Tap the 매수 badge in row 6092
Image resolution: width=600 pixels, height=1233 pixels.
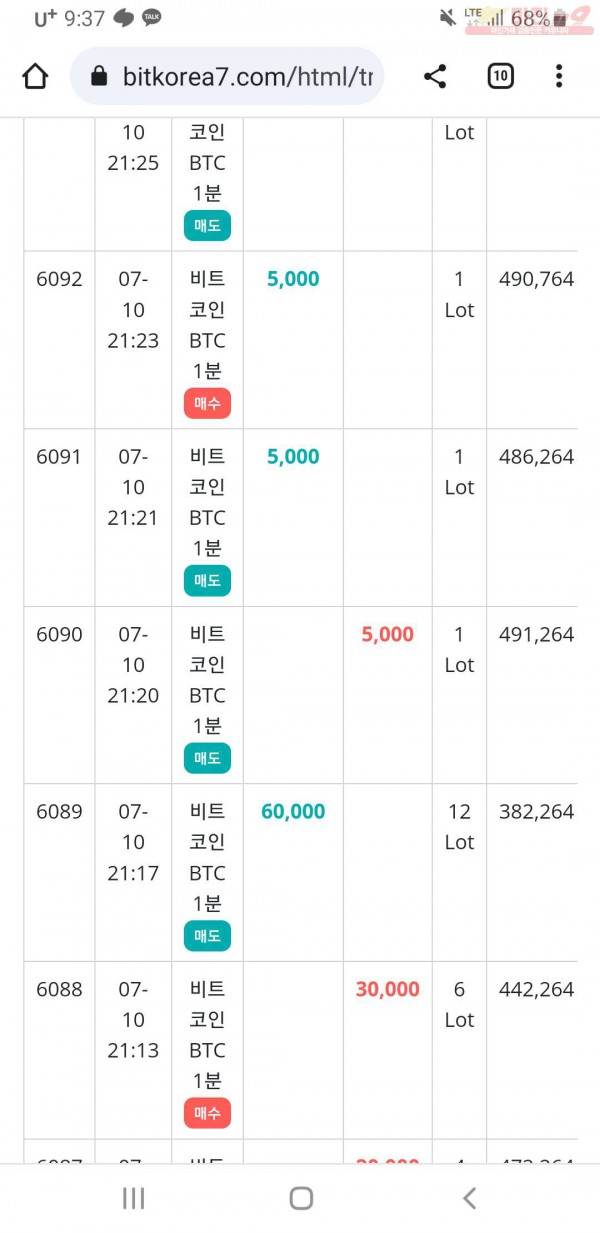click(x=207, y=404)
